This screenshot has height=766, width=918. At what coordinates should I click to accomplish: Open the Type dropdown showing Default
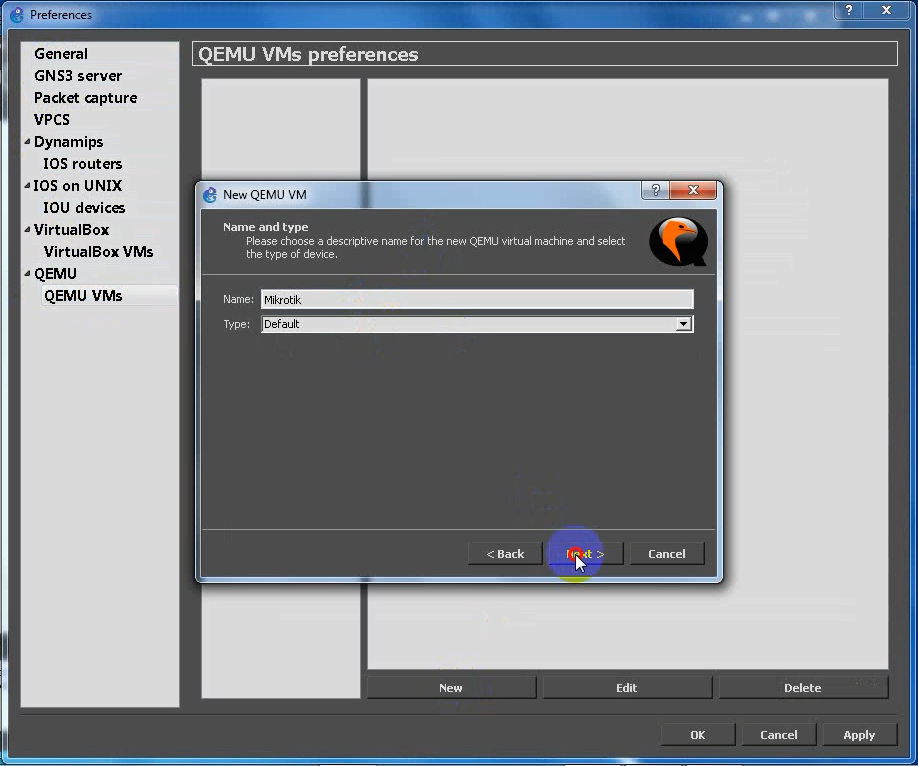point(477,324)
